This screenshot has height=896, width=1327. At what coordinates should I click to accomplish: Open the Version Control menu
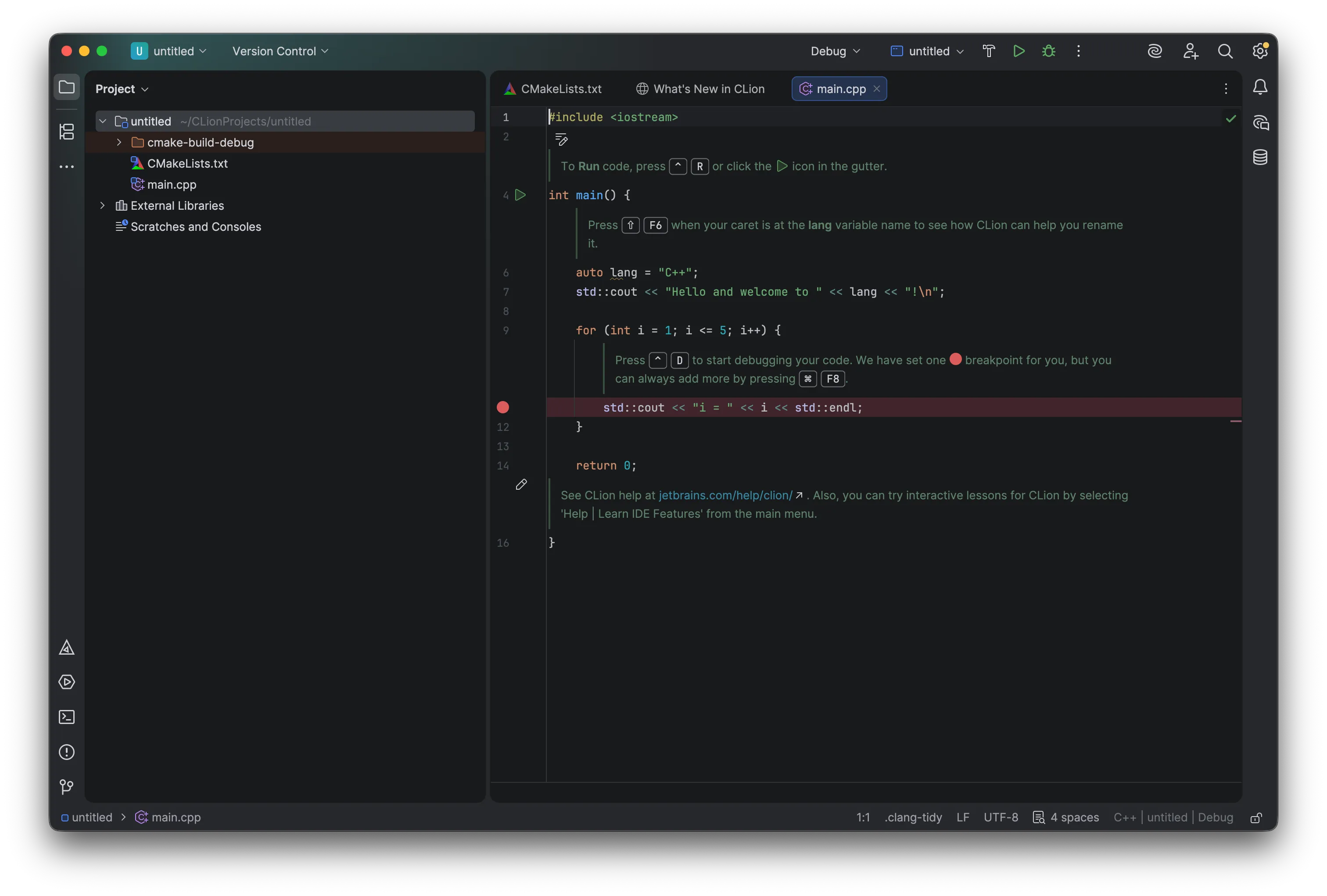[x=279, y=51]
